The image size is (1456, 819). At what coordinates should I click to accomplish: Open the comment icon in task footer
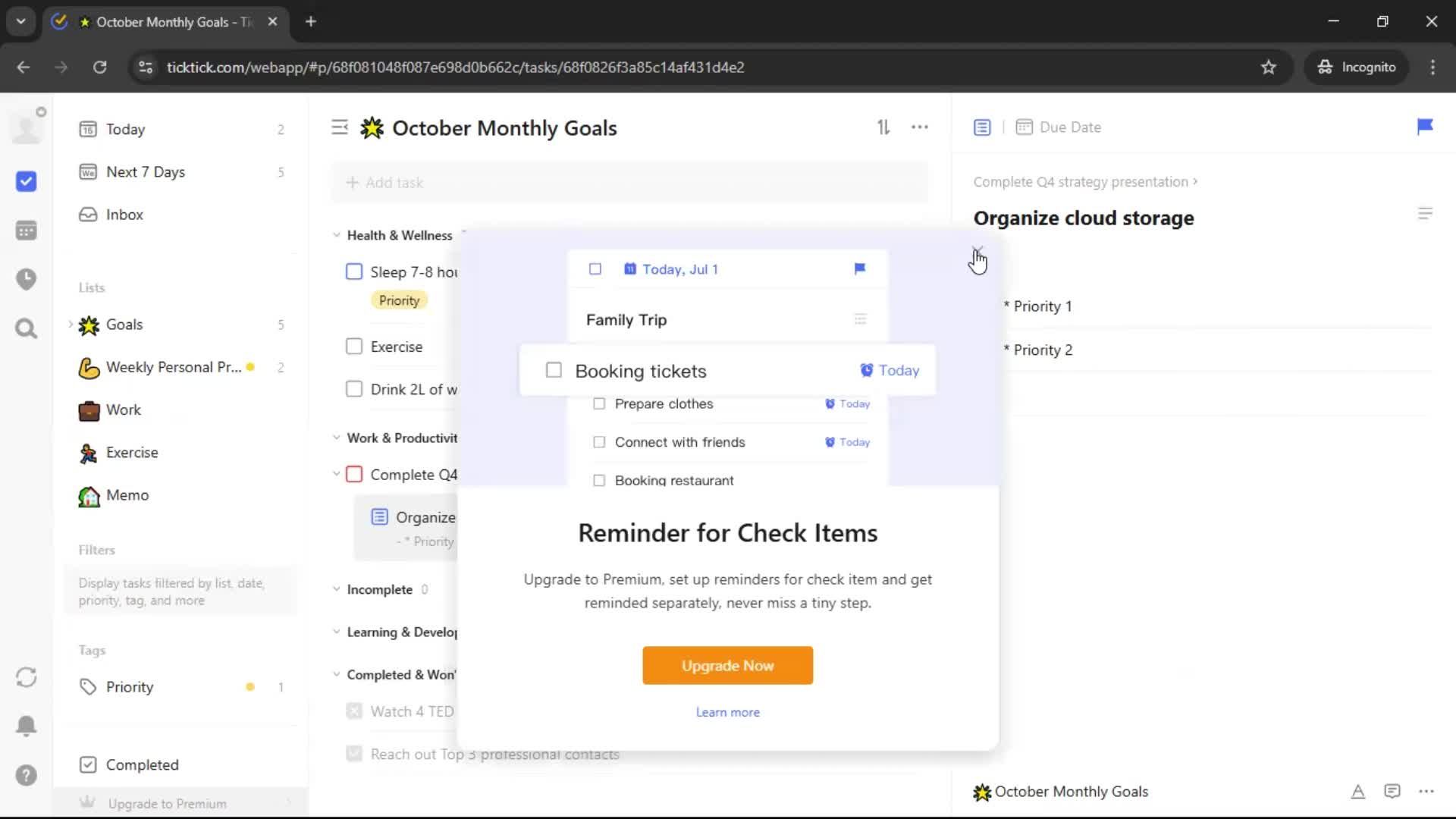point(1392,792)
